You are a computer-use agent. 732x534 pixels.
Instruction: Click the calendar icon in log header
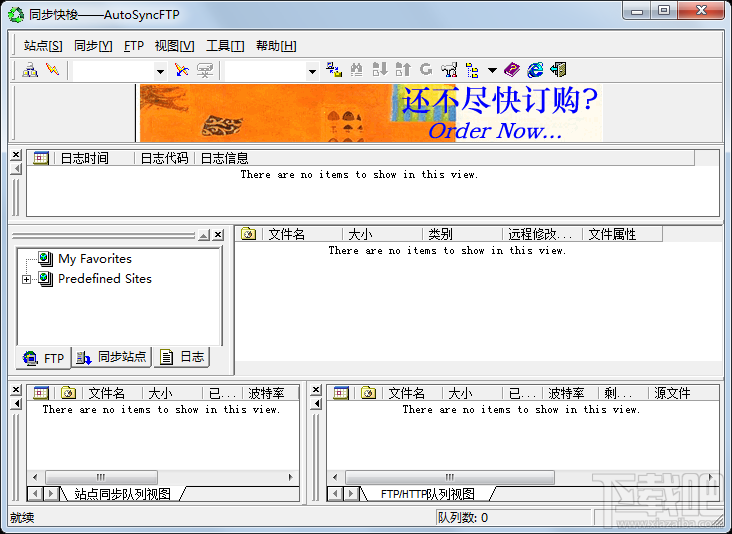tap(41, 158)
